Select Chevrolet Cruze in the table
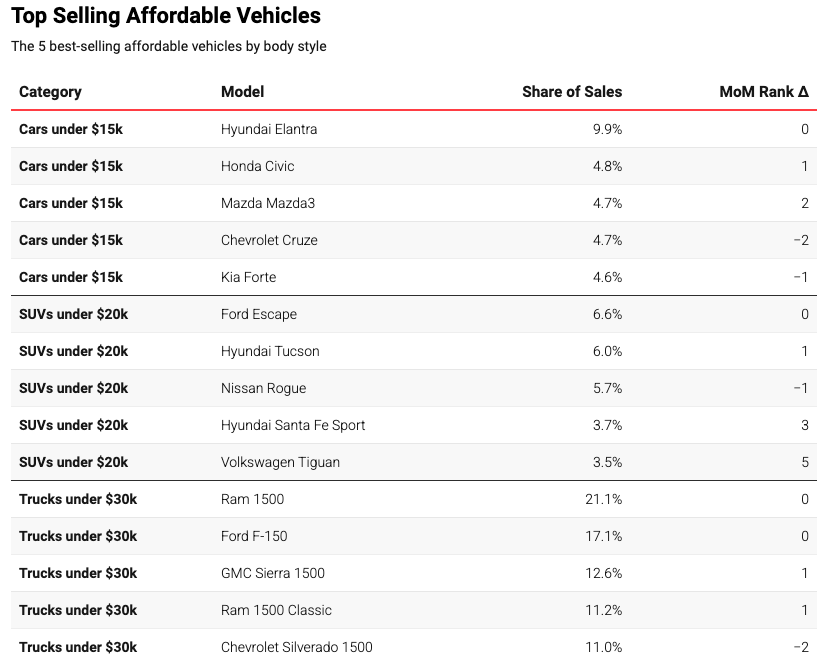Viewport: 828px width, 670px height. 269,240
